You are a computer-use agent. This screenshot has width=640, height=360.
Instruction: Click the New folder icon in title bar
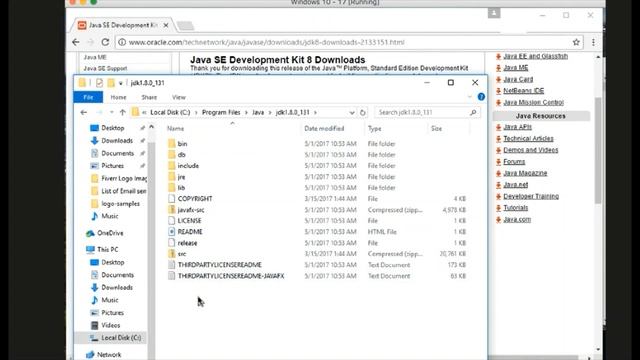(111, 83)
